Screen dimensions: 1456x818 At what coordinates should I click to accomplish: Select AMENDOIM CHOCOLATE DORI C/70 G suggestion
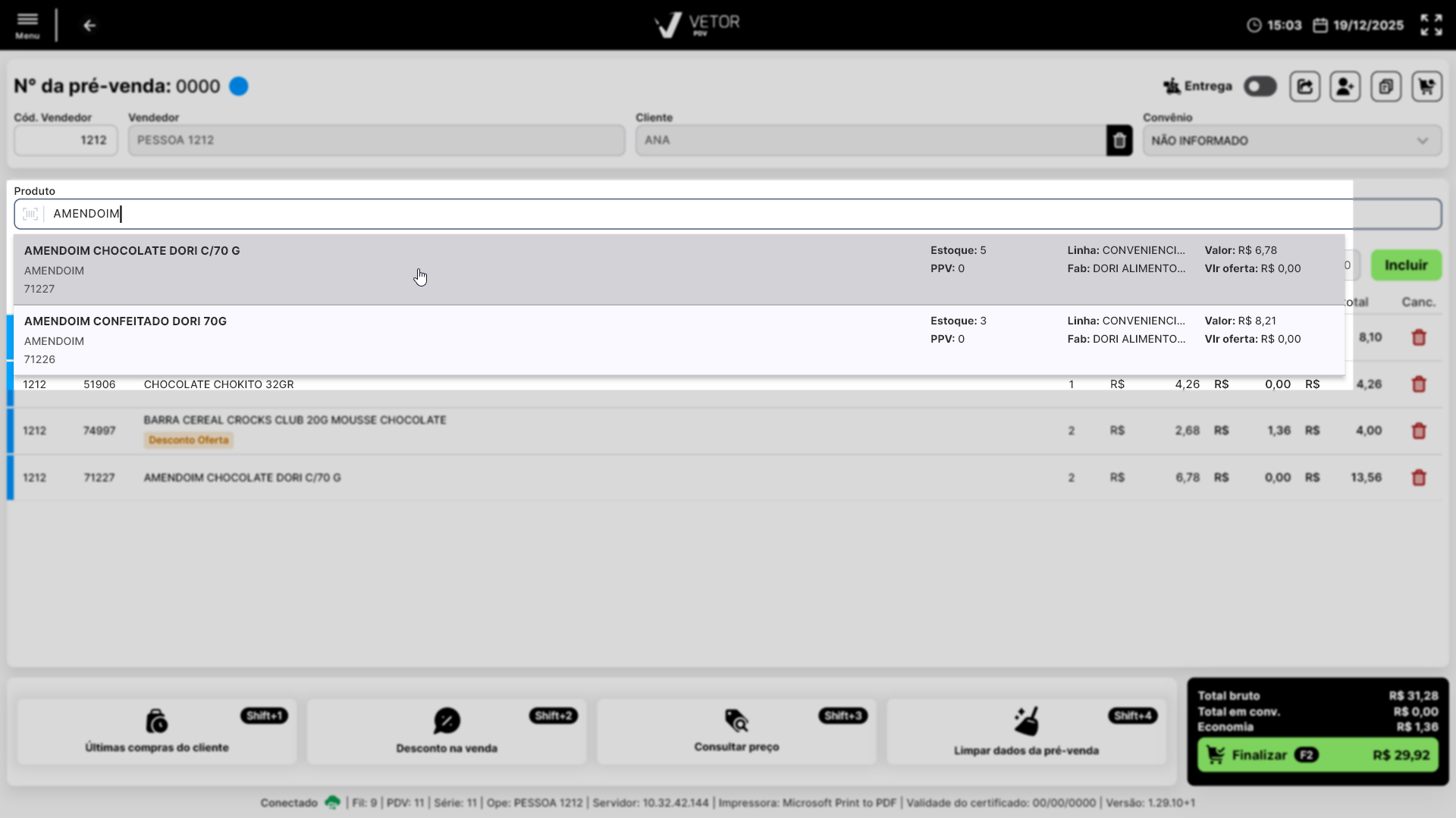point(679,270)
